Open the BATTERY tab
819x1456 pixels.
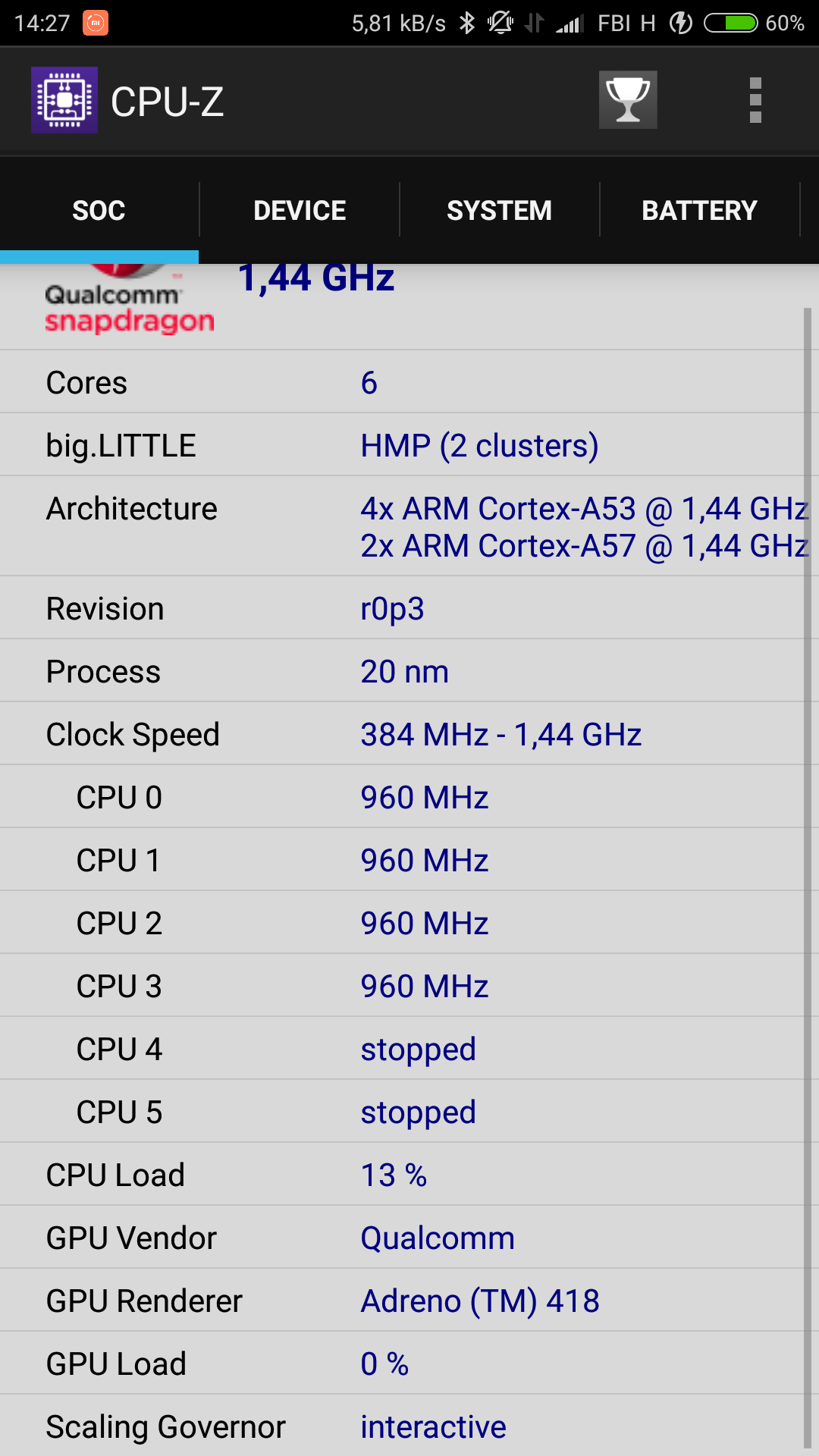[699, 211]
